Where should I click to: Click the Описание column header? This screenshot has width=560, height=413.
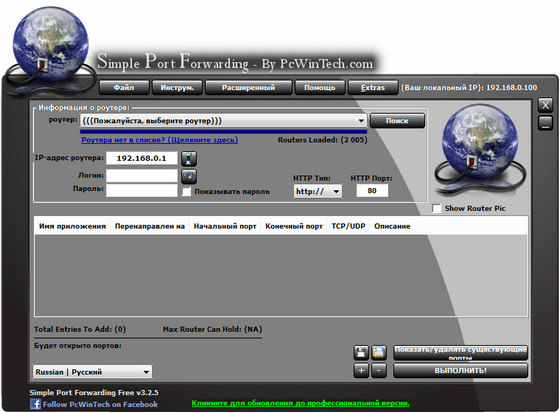tap(392, 226)
